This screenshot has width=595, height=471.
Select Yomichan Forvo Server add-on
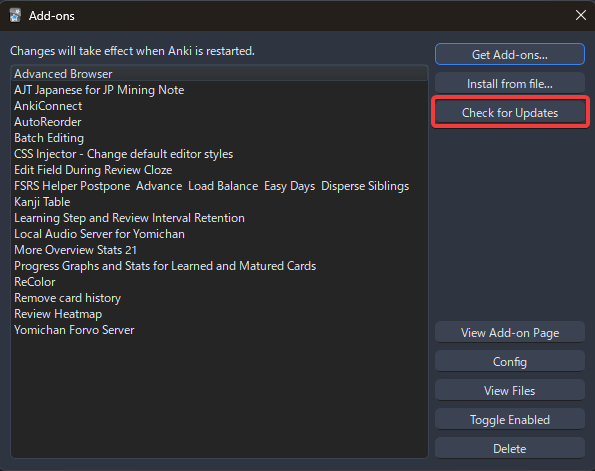[x=219, y=330]
